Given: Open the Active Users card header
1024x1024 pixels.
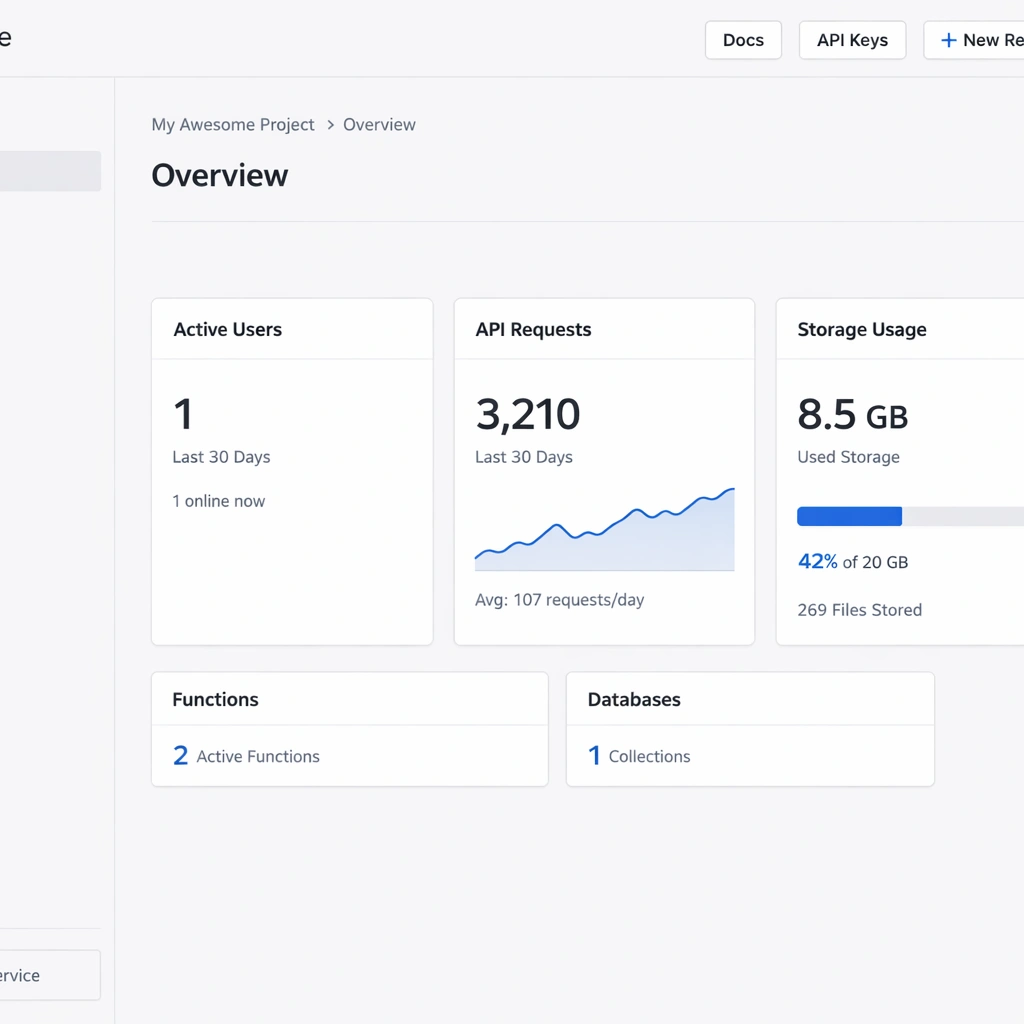Looking at the screenshot, I should coord(228,330).
